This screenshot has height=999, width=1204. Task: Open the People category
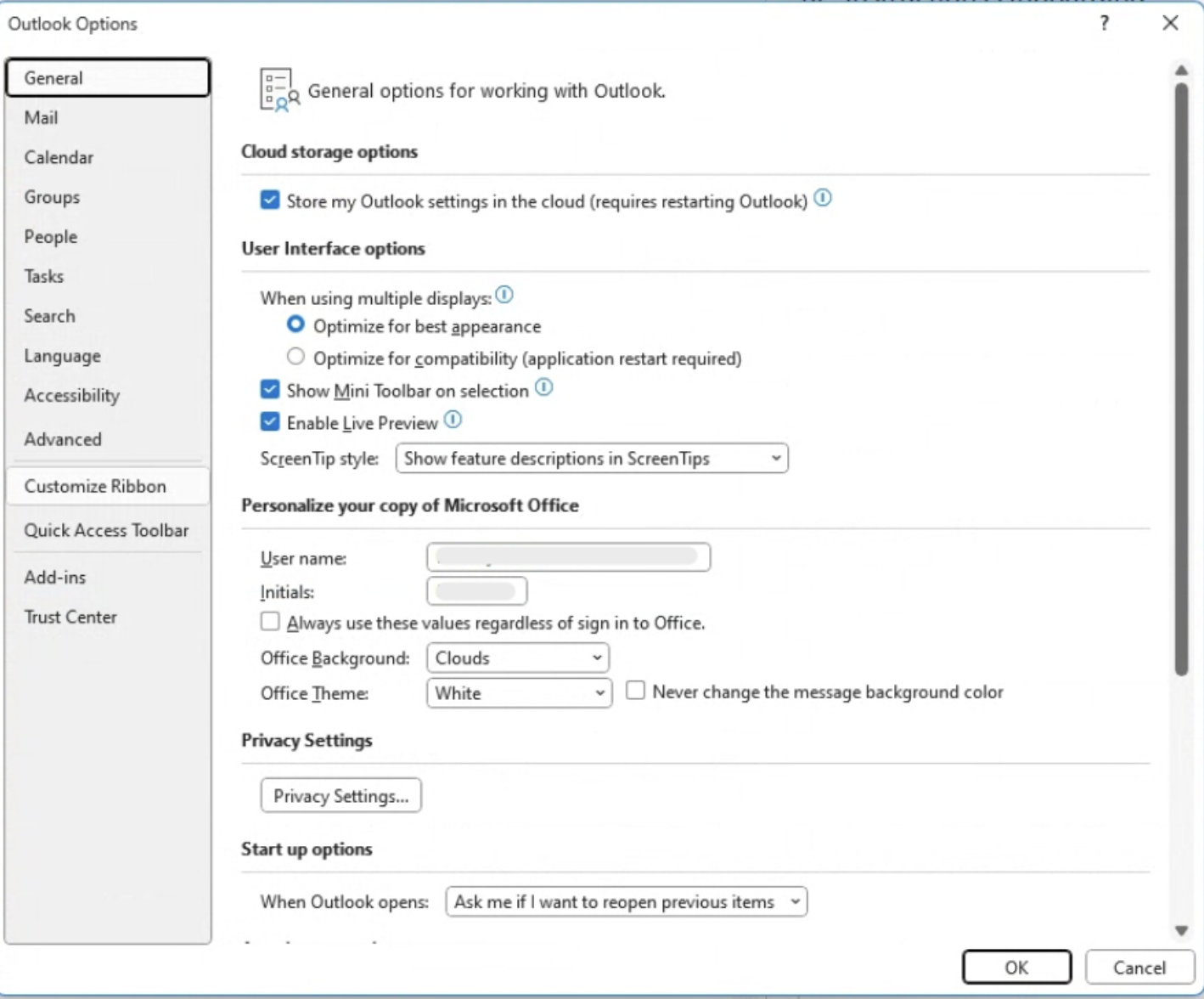pyautogui.click(x=108, y=237)
